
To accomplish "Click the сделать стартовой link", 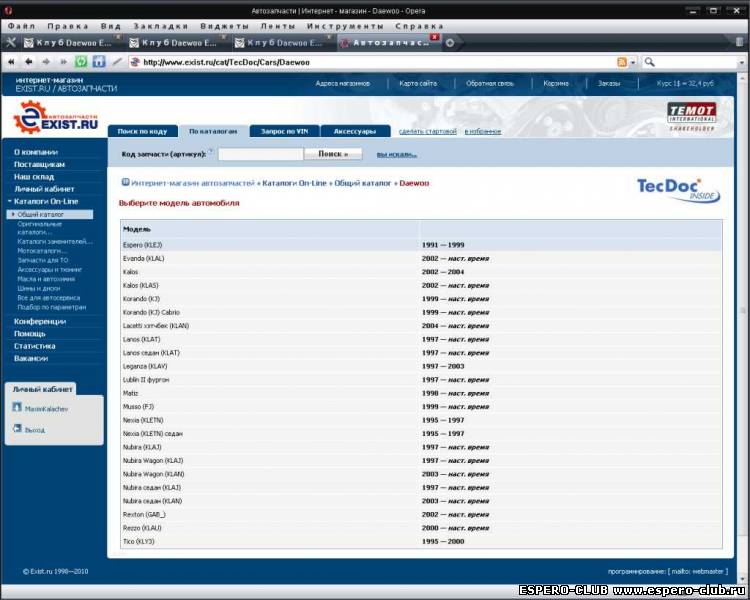I will pos(428,131).
